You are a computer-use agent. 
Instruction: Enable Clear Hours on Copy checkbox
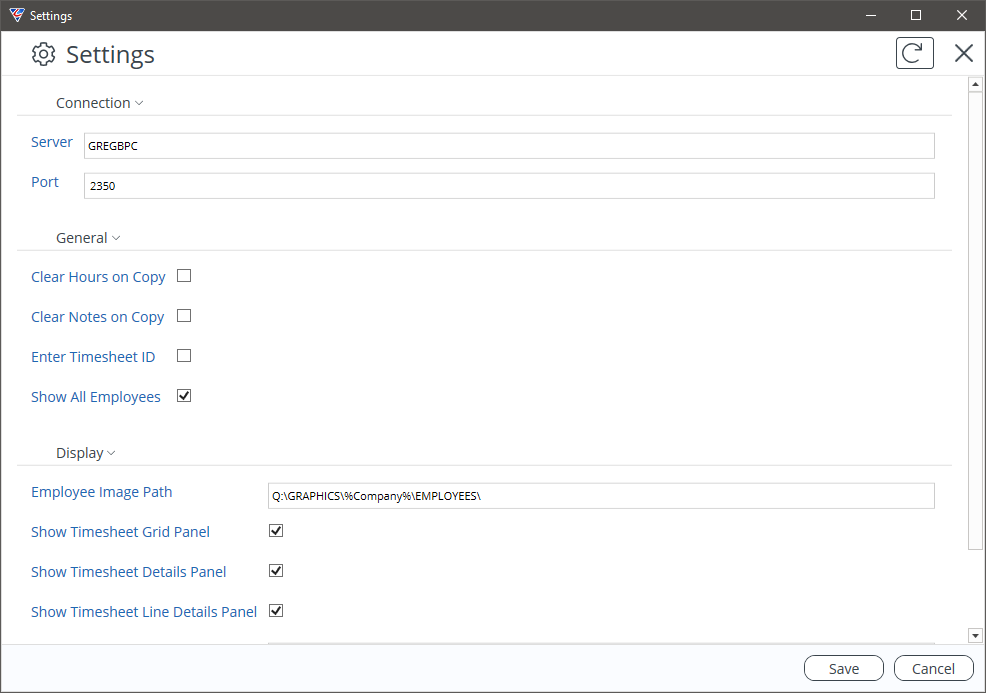point(184,275)
